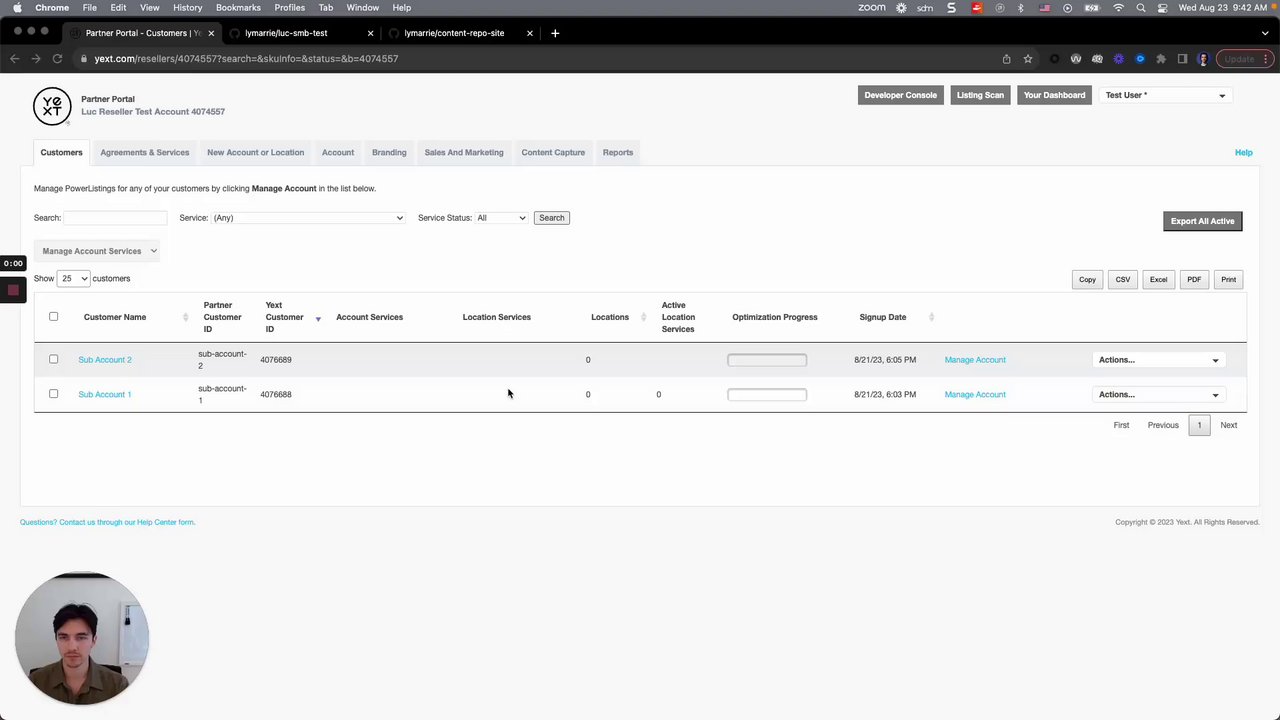Click the Developer Console button

[900, 95]
